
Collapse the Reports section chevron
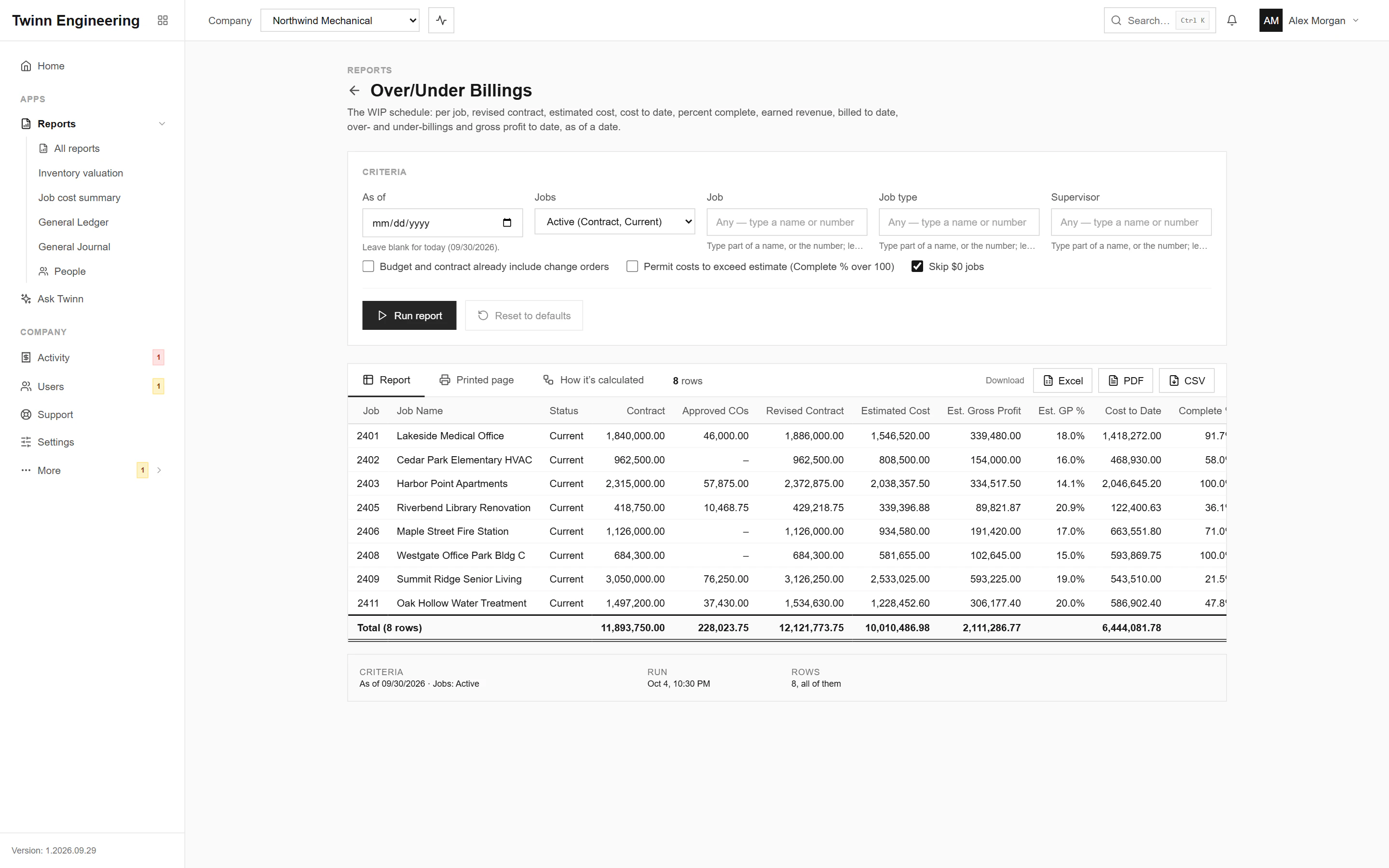(x=162, y=123)
